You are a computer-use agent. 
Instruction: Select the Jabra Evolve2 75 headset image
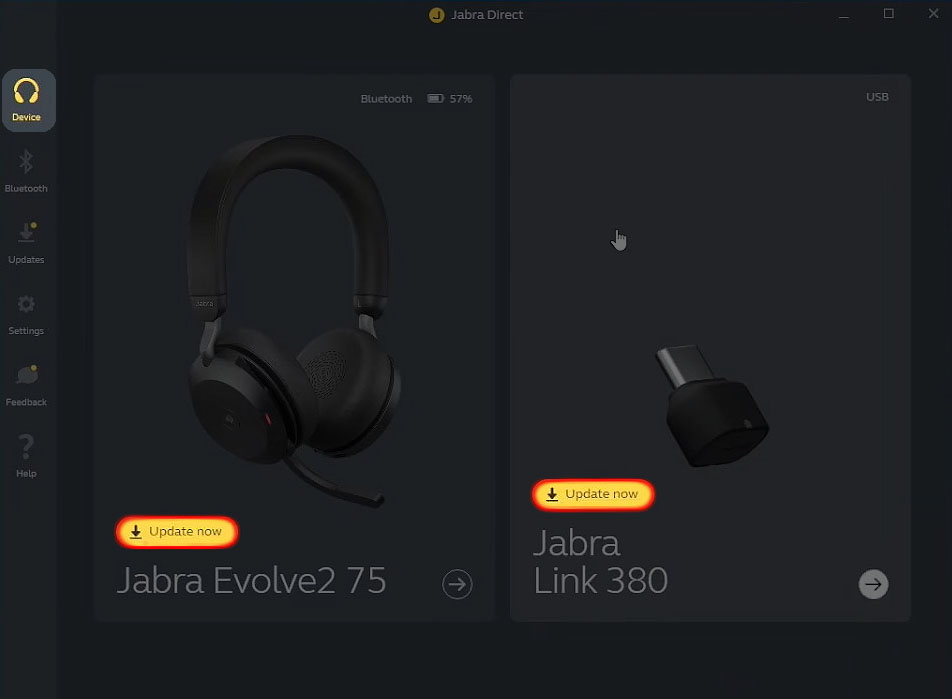294,321
